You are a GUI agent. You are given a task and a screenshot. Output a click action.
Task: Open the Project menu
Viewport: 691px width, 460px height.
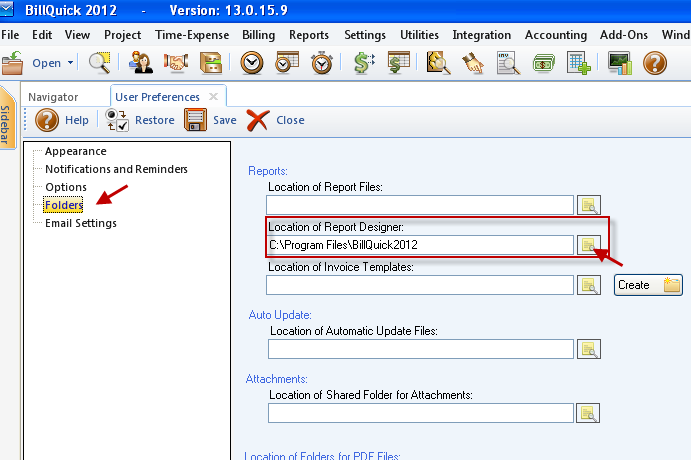pyautogui.click(x=123, y=35)
